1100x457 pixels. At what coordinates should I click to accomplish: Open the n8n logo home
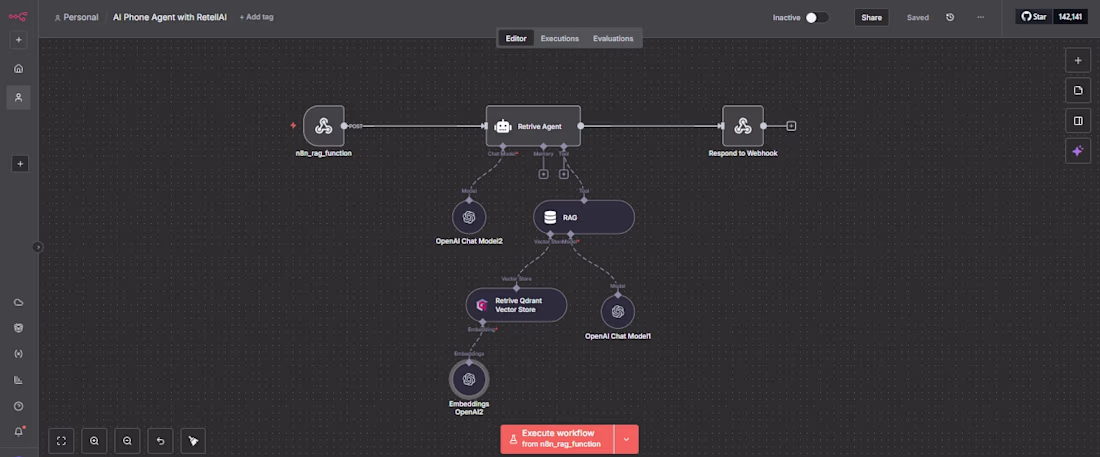click(x=18, y=16)
